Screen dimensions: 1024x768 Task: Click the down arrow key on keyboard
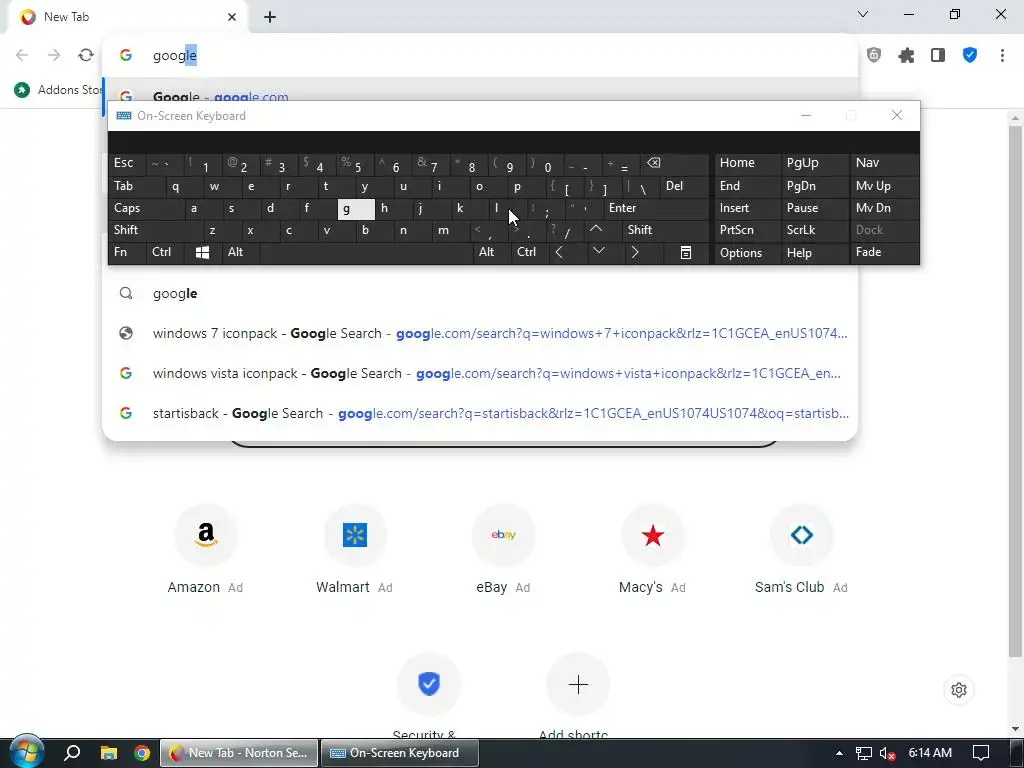coord(599,251)
